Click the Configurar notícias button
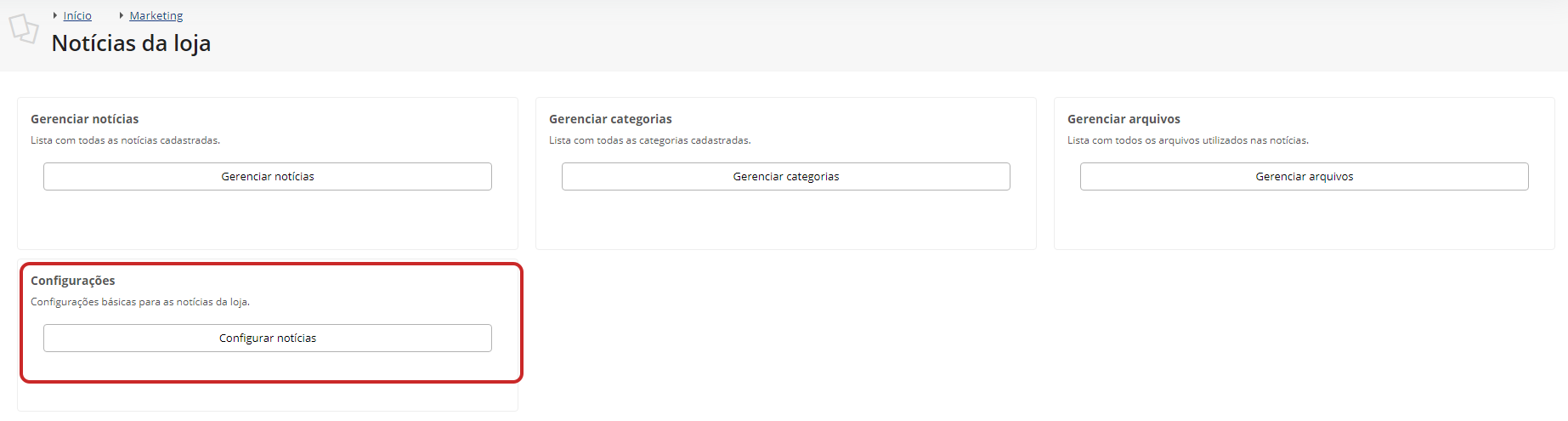The height and width of the screenshot is (421, 1568). pos(268,338)
